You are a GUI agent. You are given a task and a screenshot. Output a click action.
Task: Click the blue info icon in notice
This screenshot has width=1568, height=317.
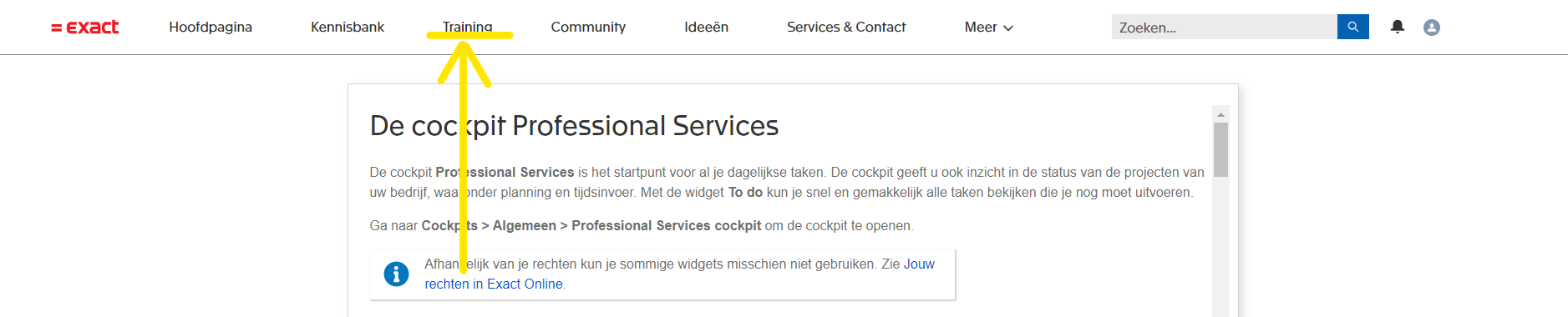[x=396, y=274]
